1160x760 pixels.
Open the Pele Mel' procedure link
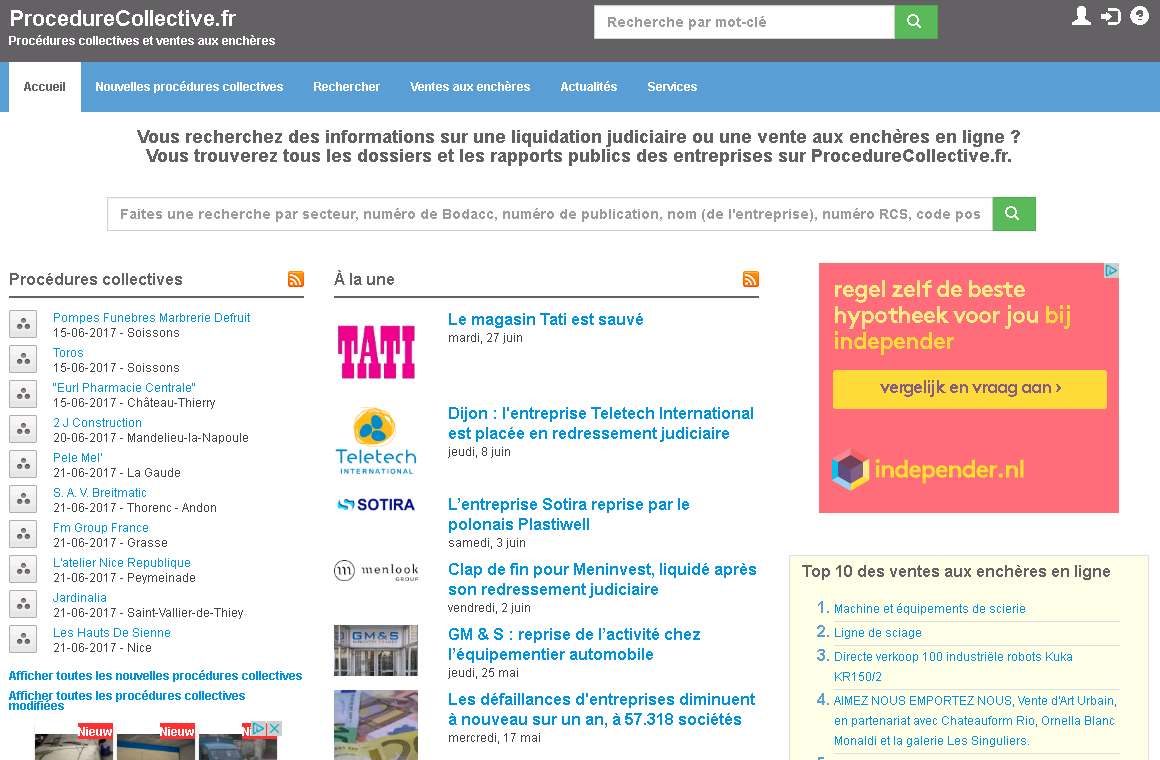tap(78, 457)
